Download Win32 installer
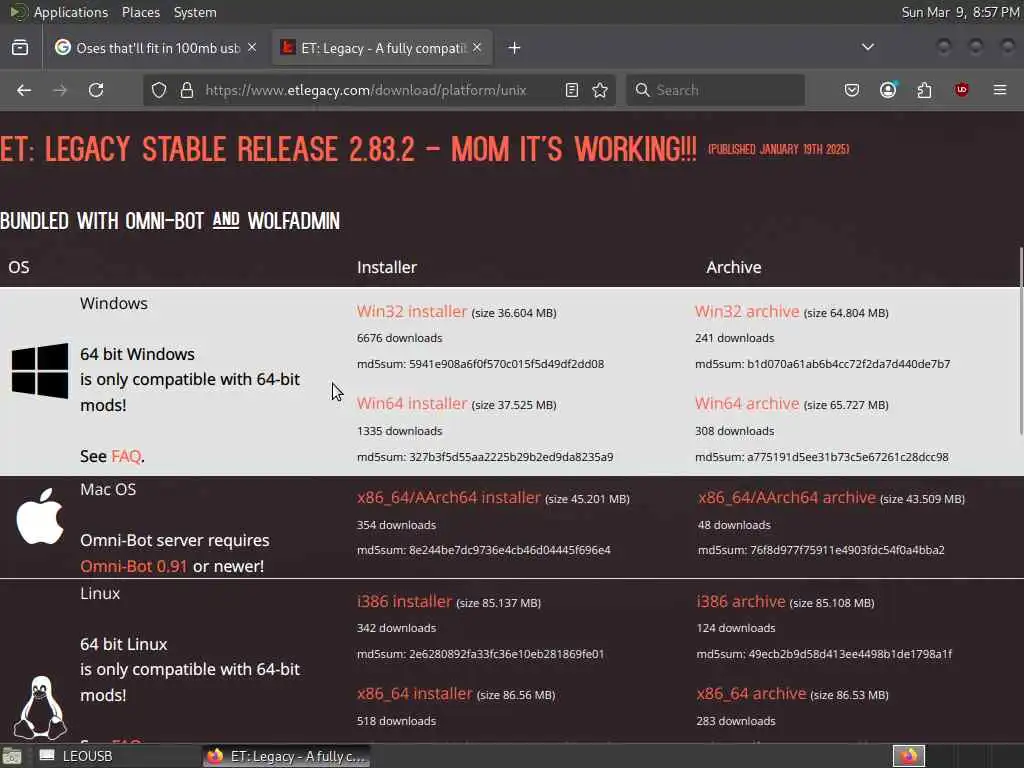The image size is (1024, 768). (411, 312)
